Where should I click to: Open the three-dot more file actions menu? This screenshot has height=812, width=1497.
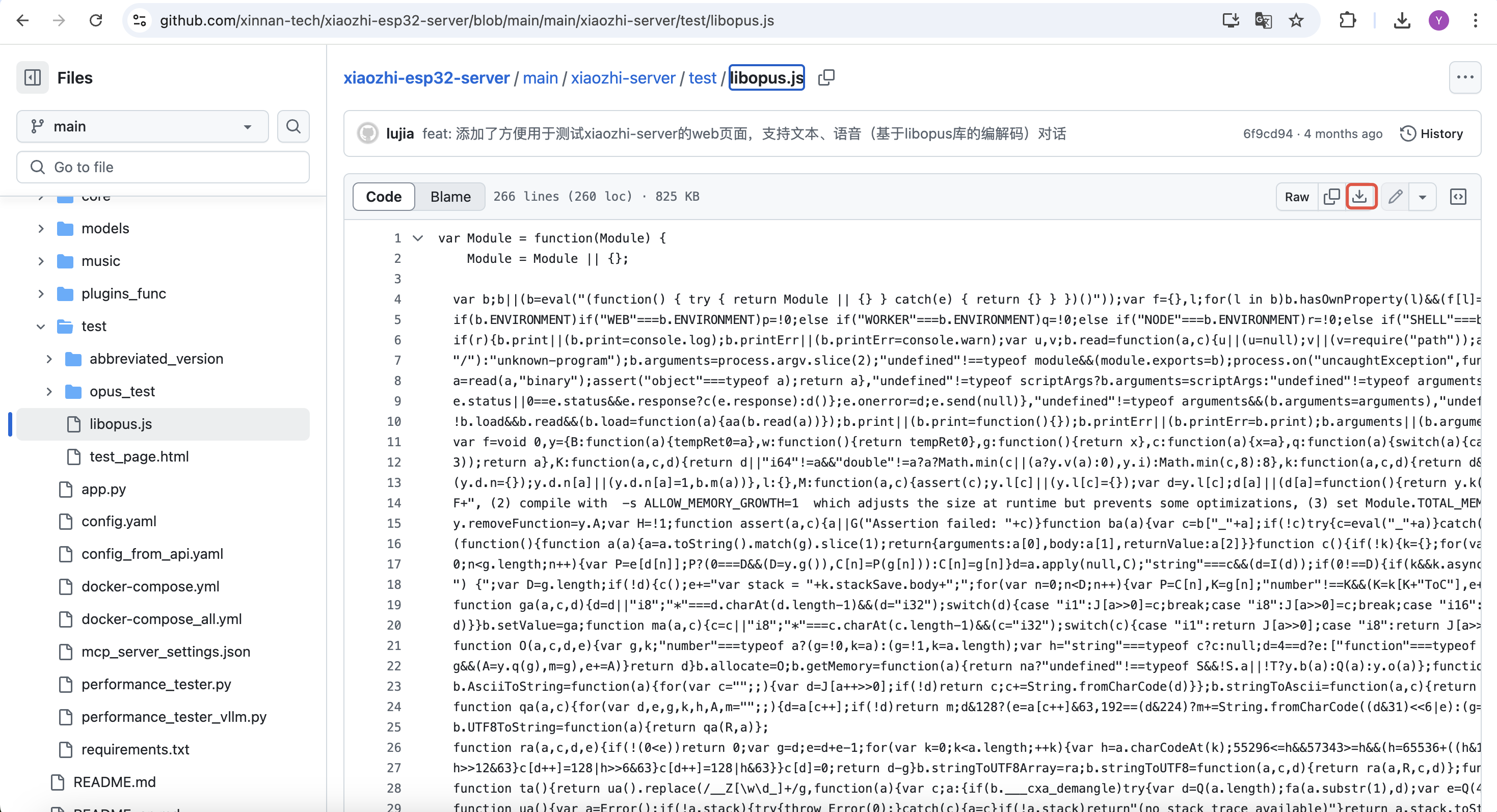(1464, 77)
